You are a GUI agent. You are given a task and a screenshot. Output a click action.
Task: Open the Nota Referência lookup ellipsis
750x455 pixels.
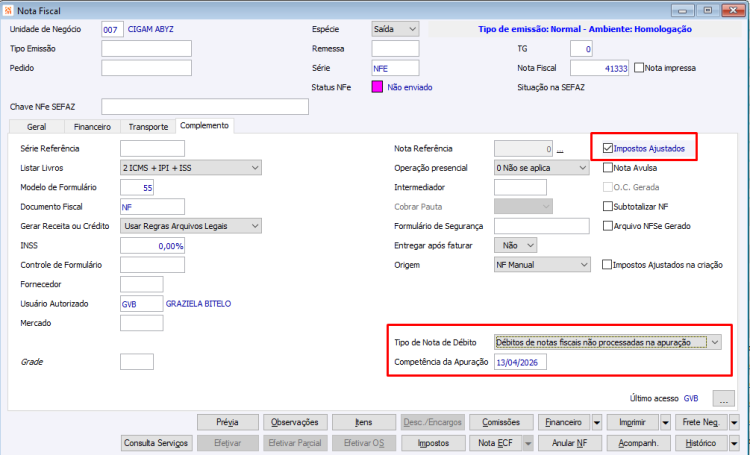pos(560,149)
